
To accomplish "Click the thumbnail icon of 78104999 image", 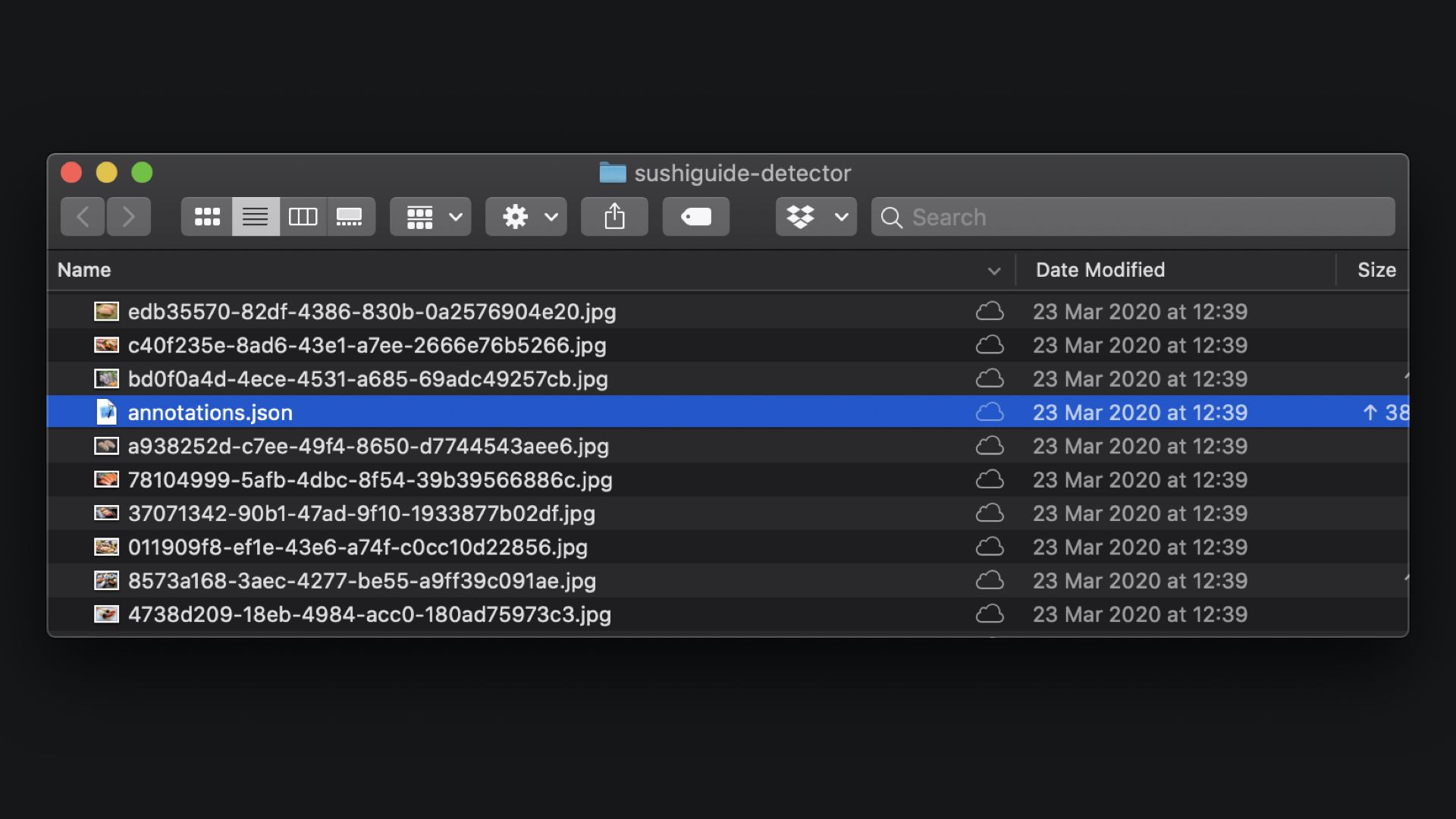I will (106, 479).
